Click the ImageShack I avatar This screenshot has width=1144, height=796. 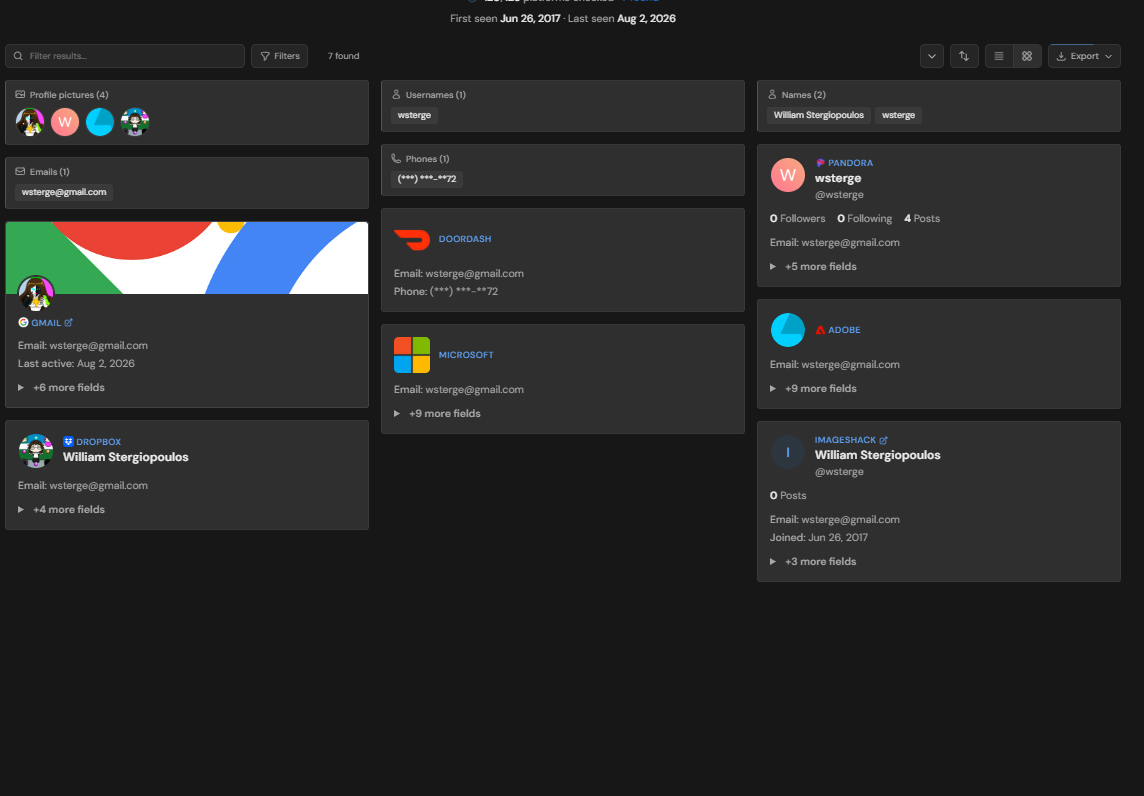pyautogui.click(x=787, y=452)
